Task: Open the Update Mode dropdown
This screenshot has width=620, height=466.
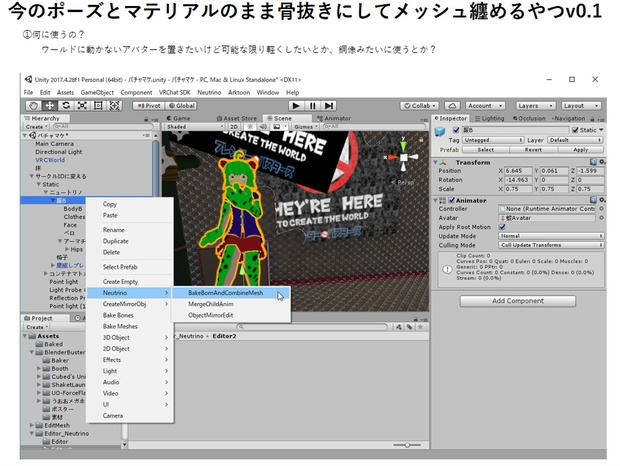Action: [551, 236]
